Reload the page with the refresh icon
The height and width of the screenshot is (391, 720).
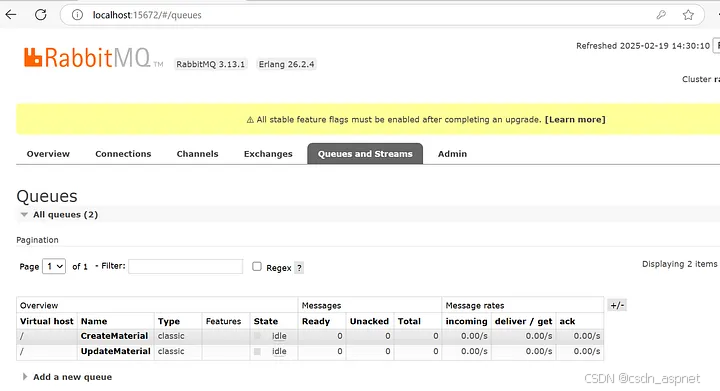[41, 15]
